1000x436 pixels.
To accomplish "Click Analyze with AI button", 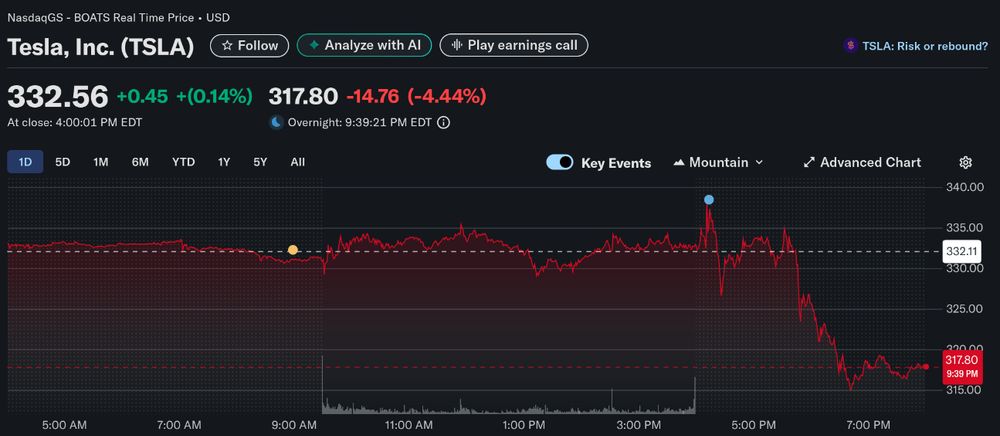I will coord(364,45).
